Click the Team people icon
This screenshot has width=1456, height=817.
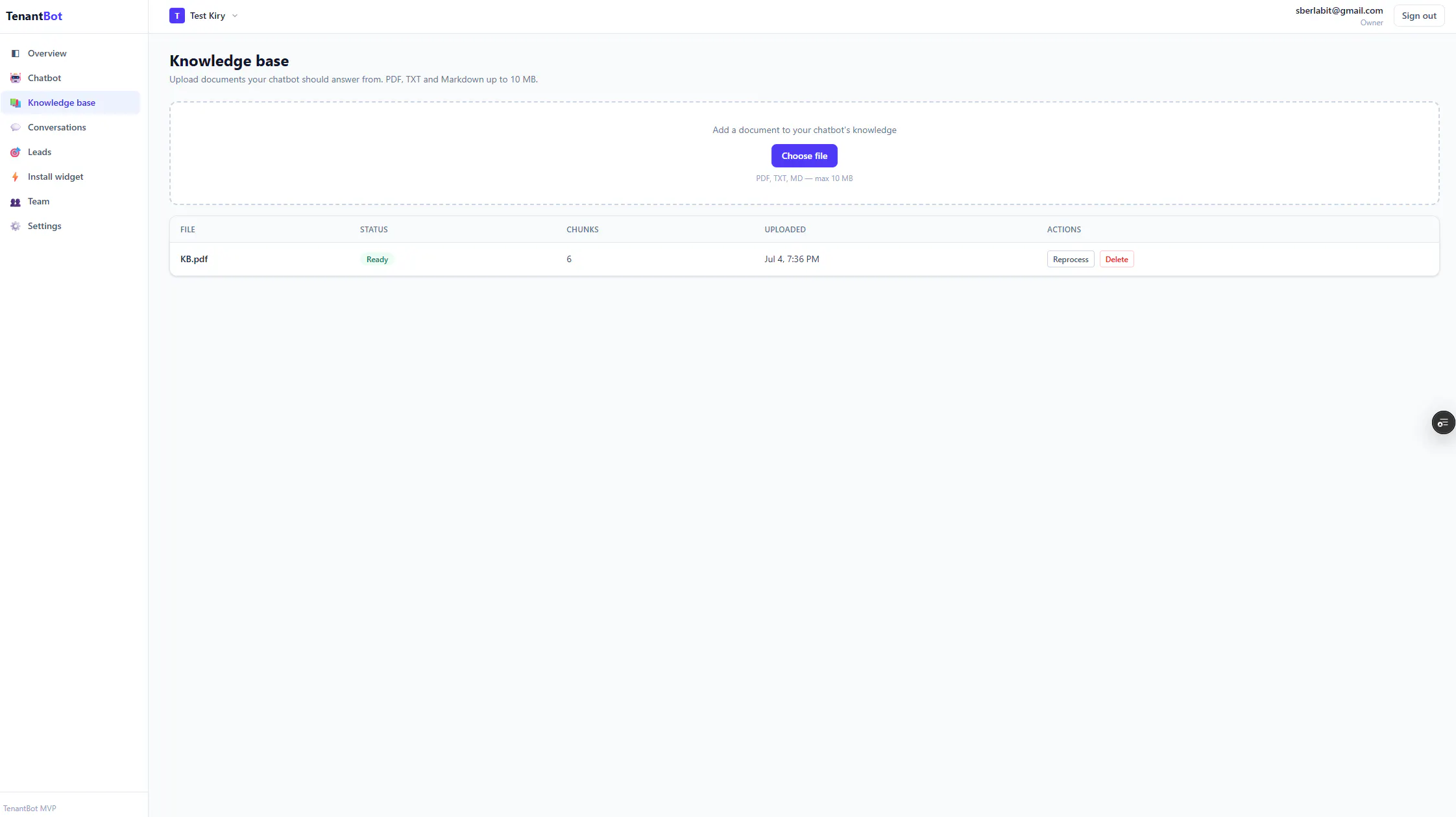[16, 201]
